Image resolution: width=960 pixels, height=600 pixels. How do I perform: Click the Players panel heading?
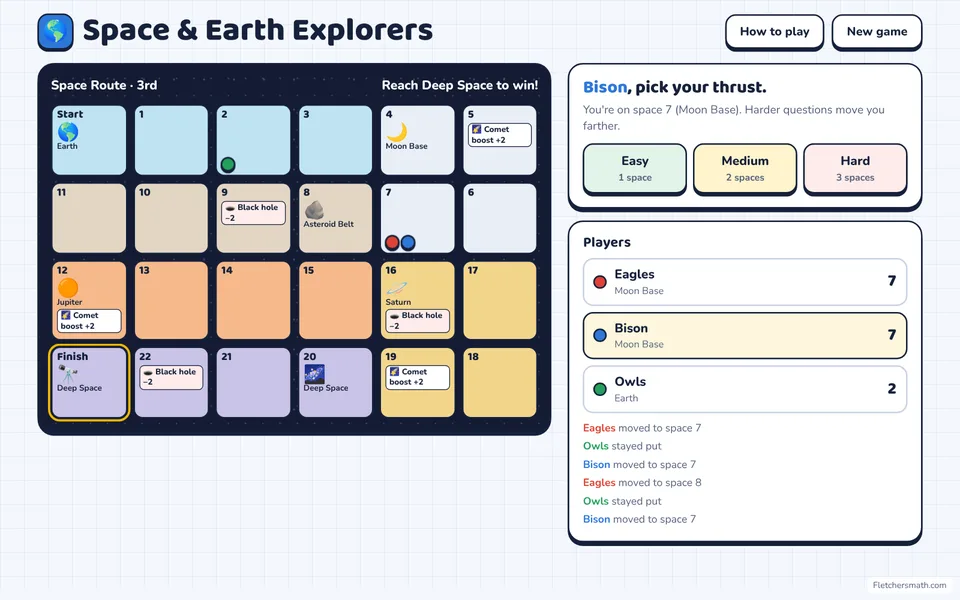point(607,242)
